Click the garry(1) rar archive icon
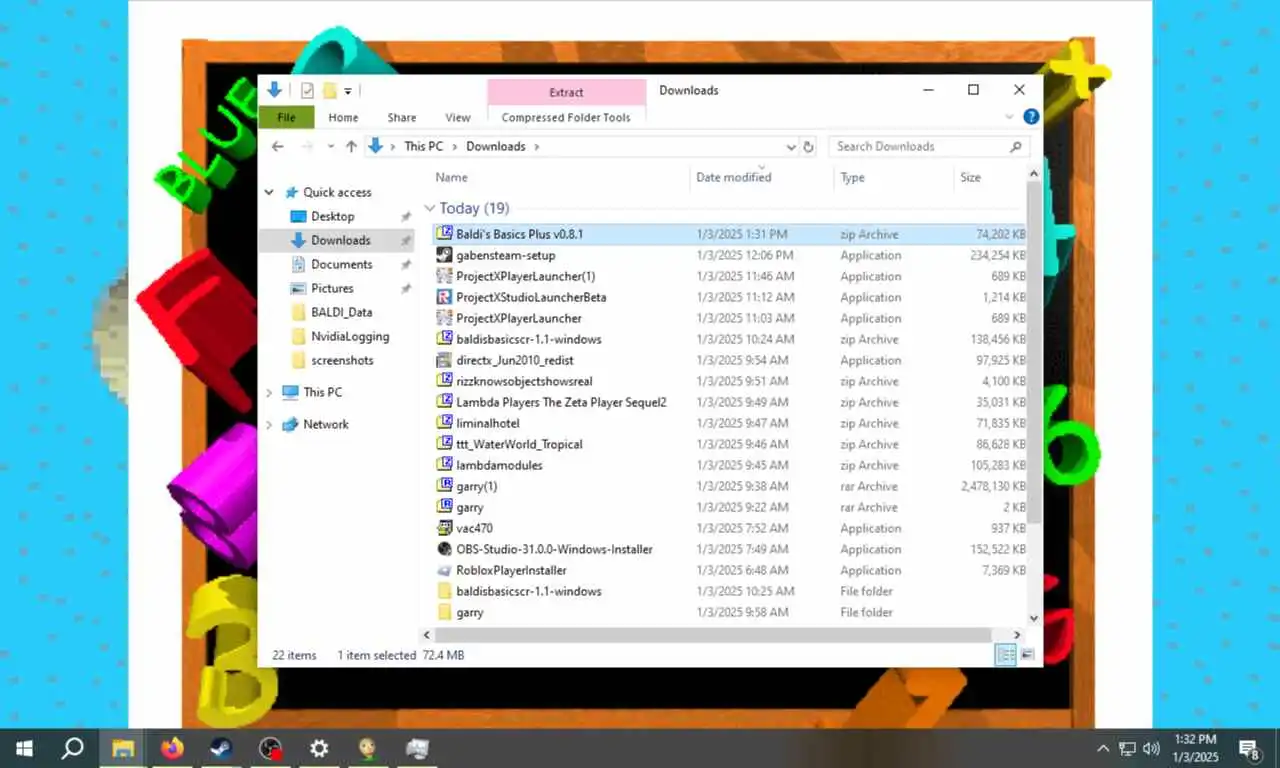 (445, 486)
